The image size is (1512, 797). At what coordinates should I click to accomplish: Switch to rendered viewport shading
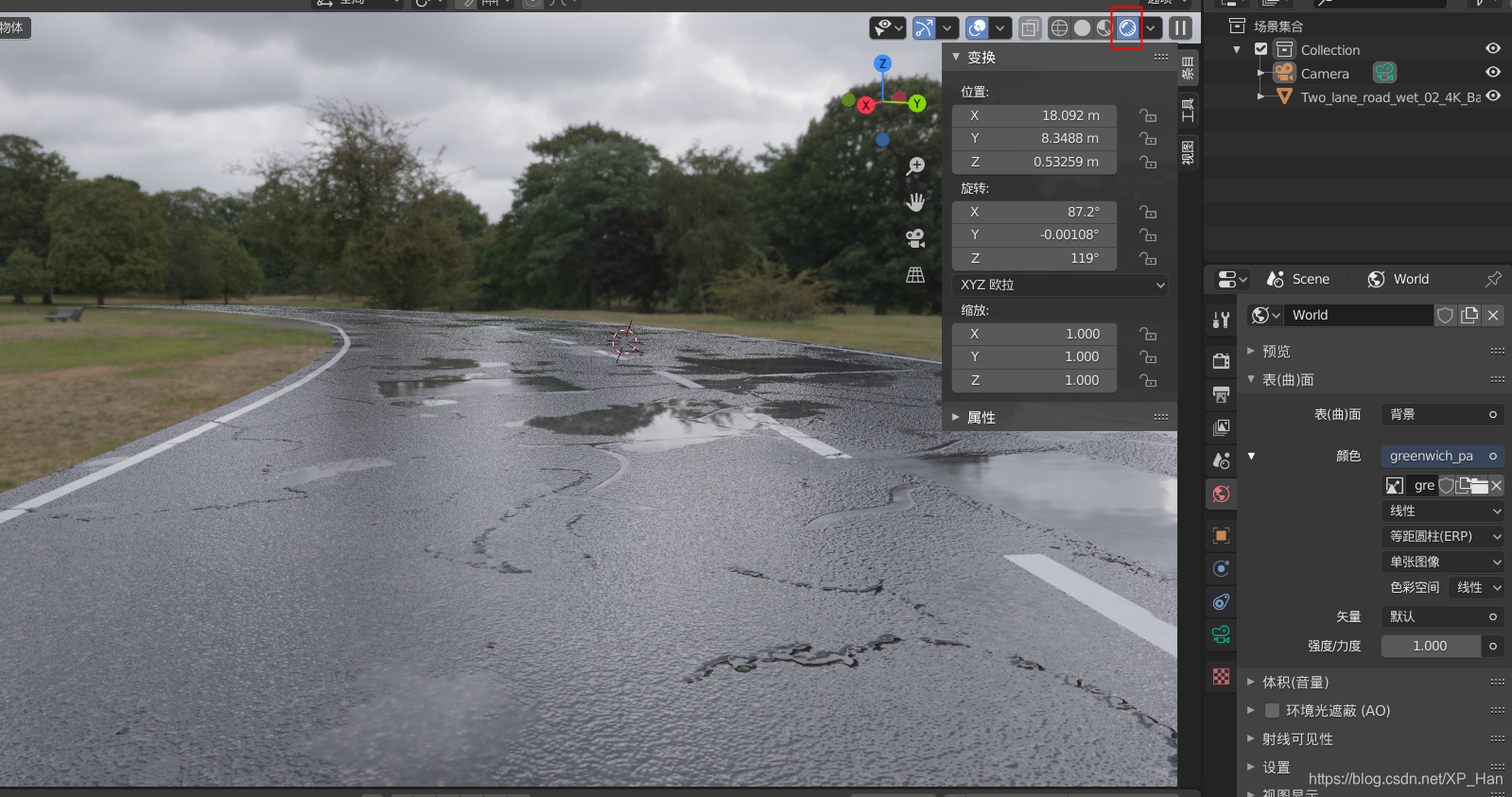click(1127, 28)
